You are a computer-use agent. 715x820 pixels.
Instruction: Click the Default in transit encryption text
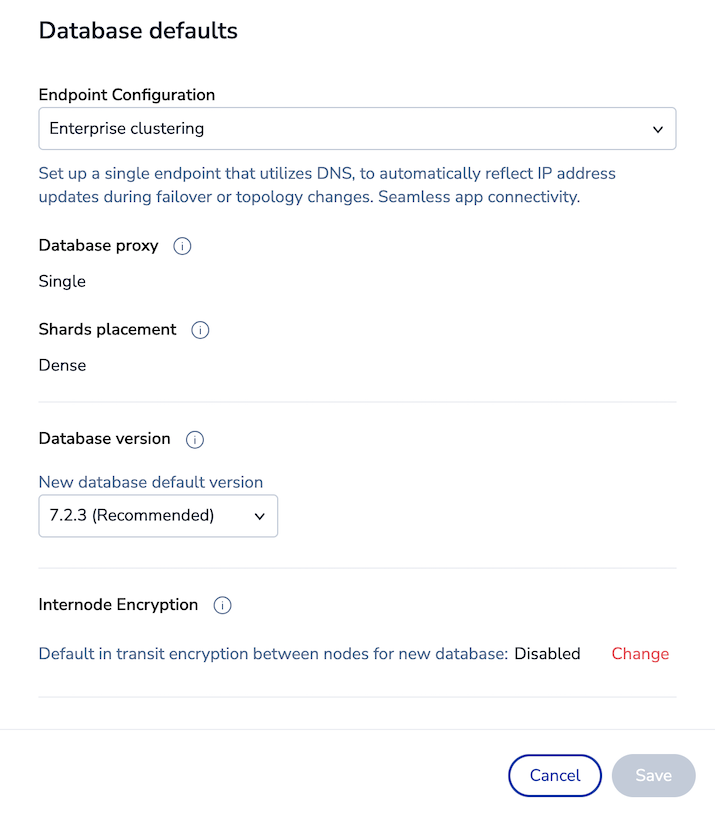pyautogui.click(x=272, y=654)
